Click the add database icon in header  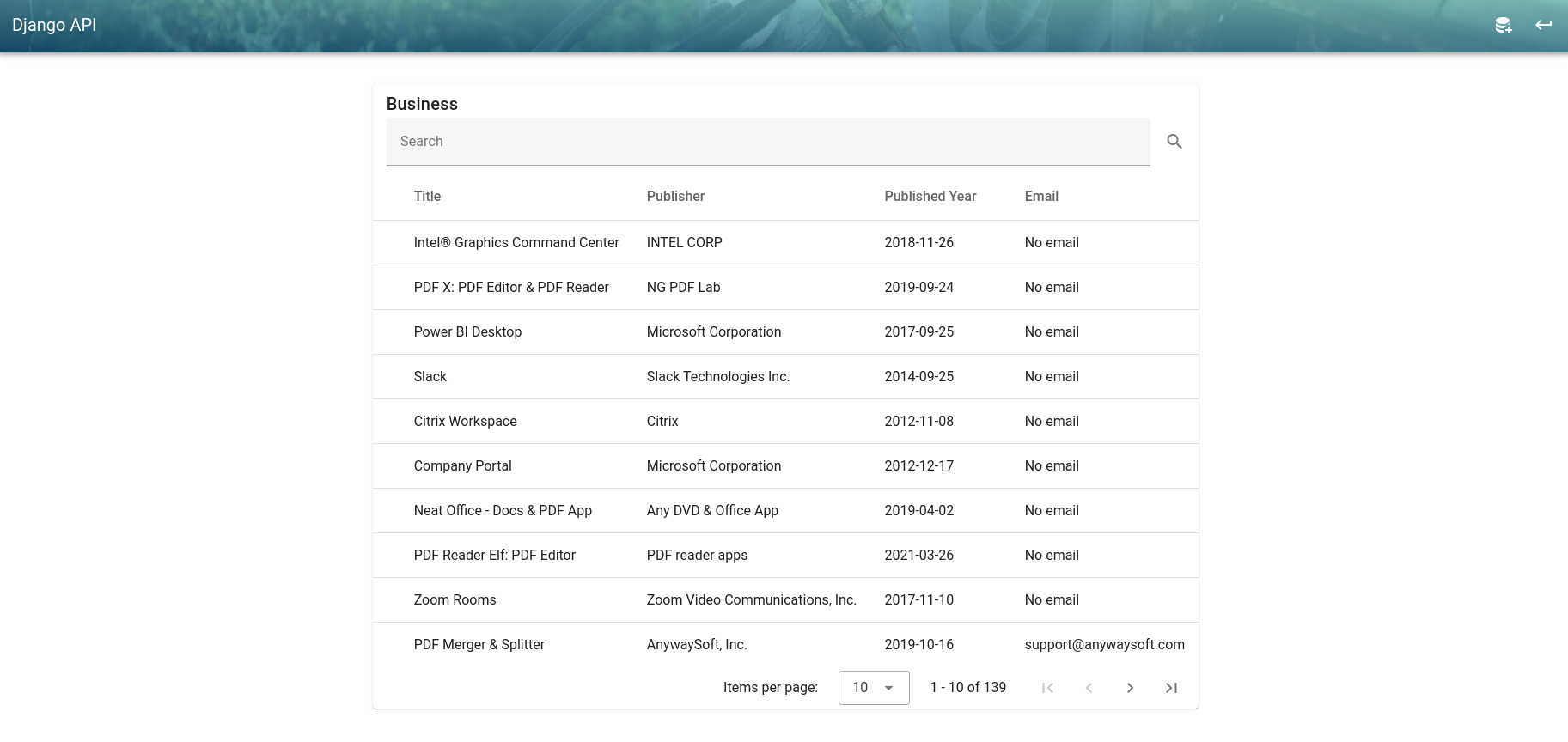point(1503,25)
